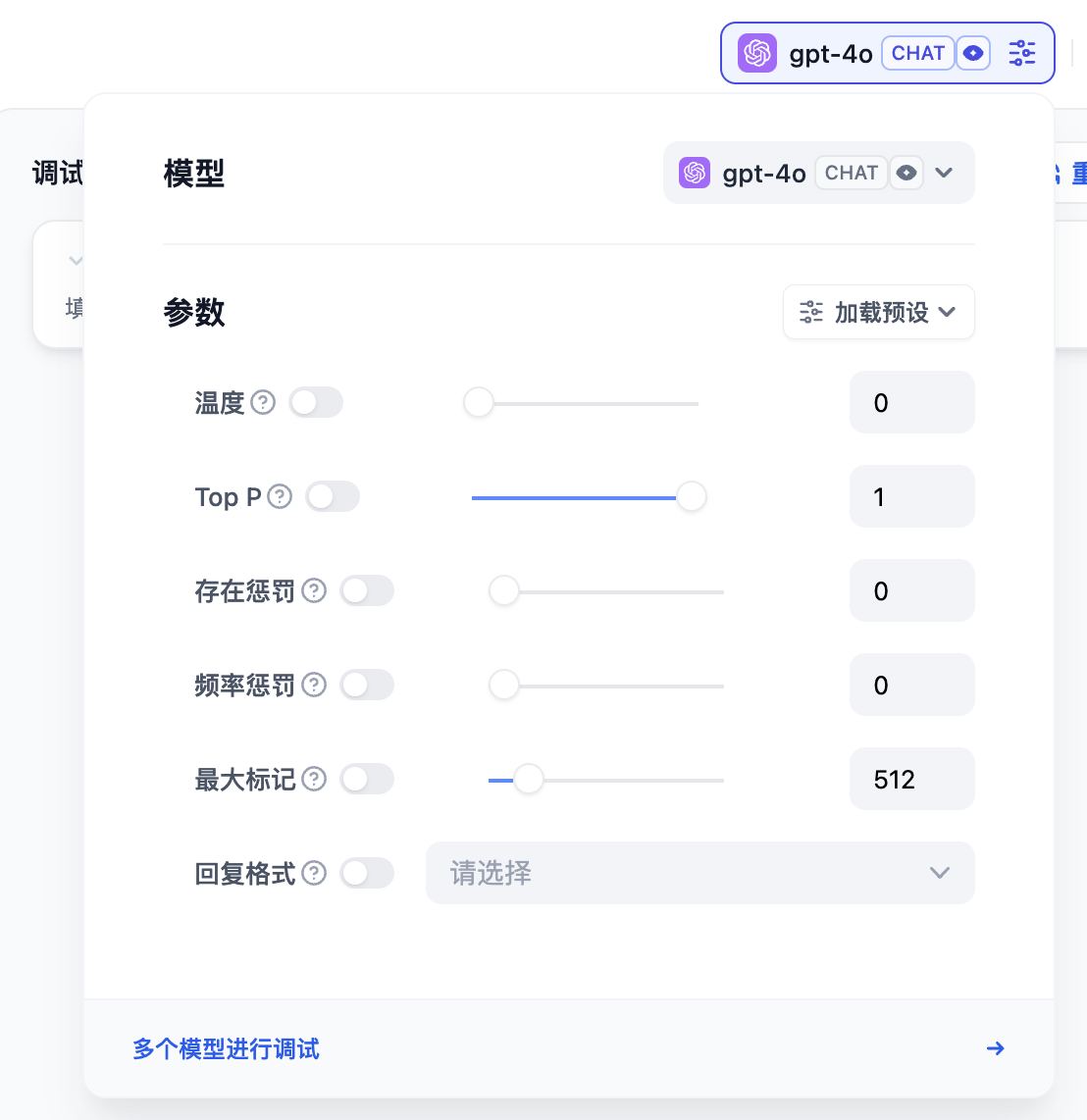
Task: Open the 请选择 response format dropdown
Action: pos(699,873)
